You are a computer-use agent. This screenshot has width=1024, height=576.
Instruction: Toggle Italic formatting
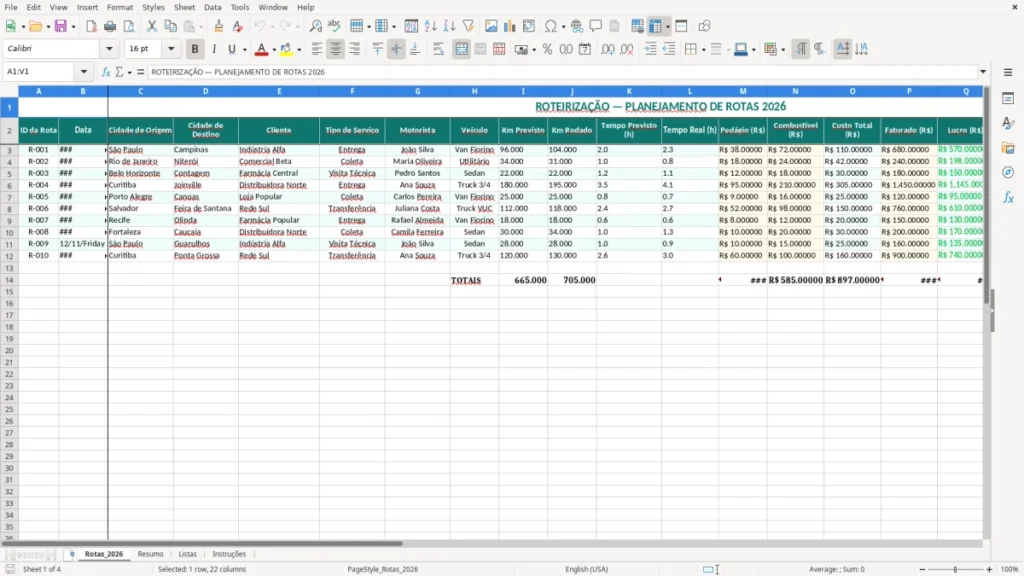[x=214, y=49]
